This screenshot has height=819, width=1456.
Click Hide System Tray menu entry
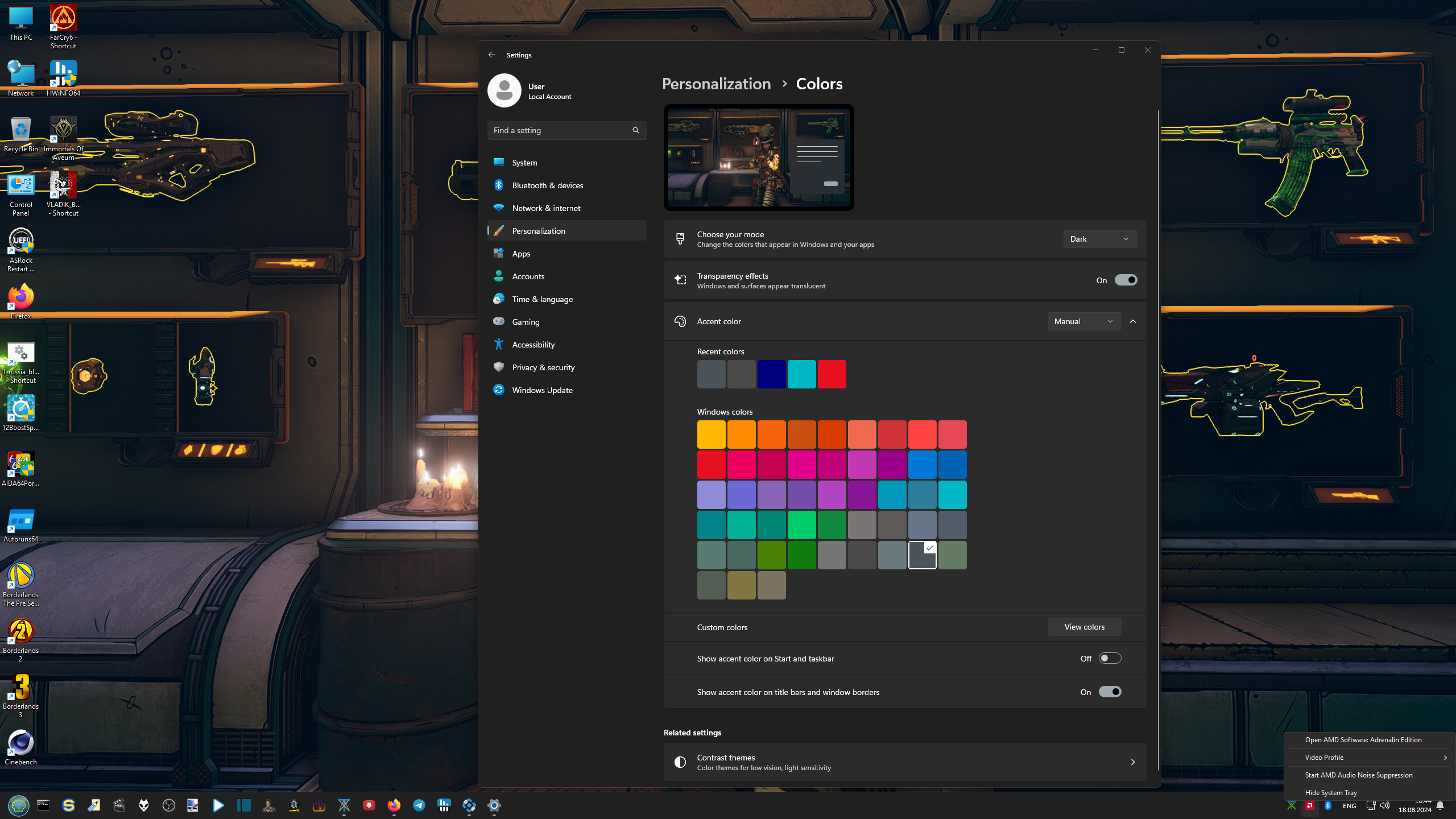[1331, 792]
